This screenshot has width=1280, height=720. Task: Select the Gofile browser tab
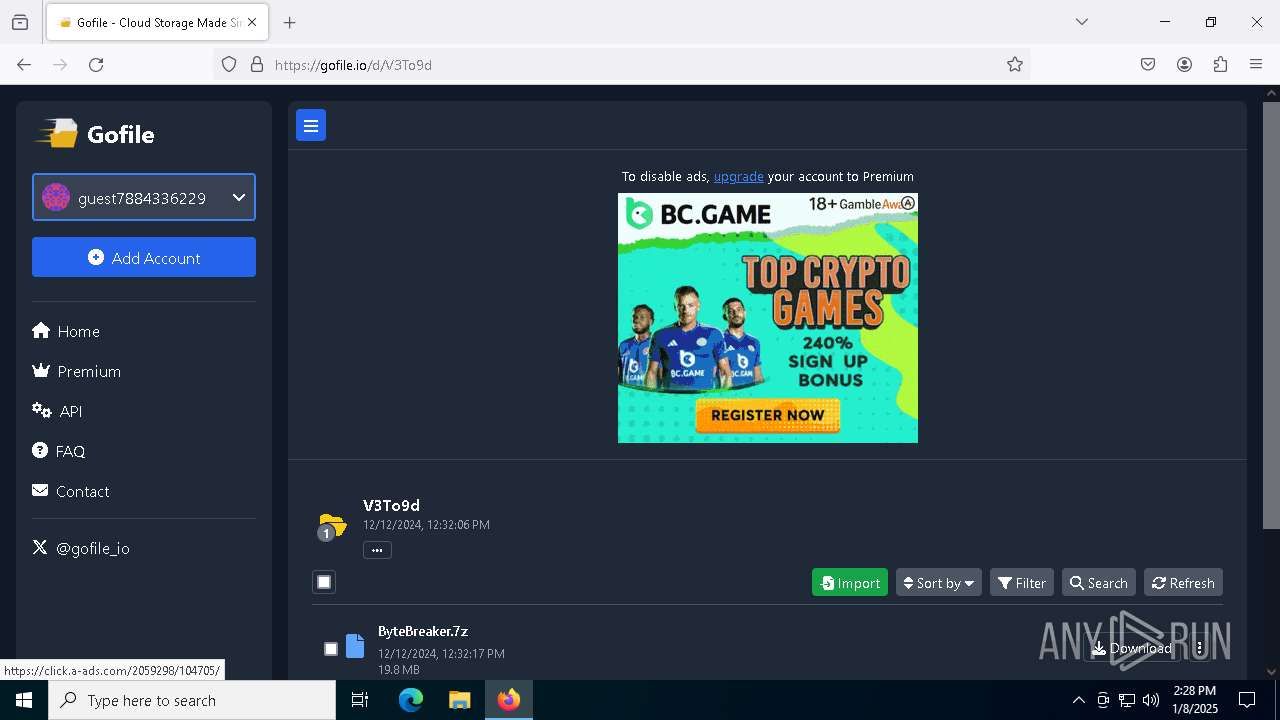[157, 22]
